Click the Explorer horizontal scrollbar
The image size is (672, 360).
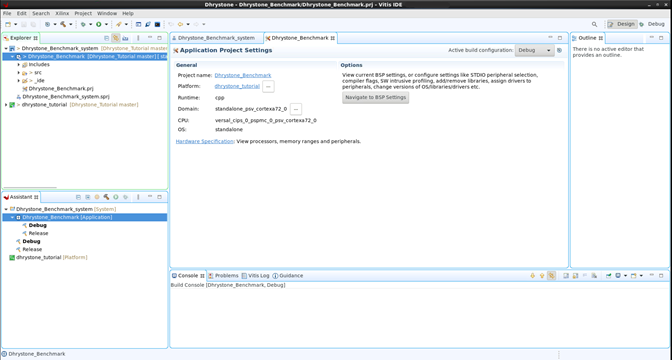point(30,187)
